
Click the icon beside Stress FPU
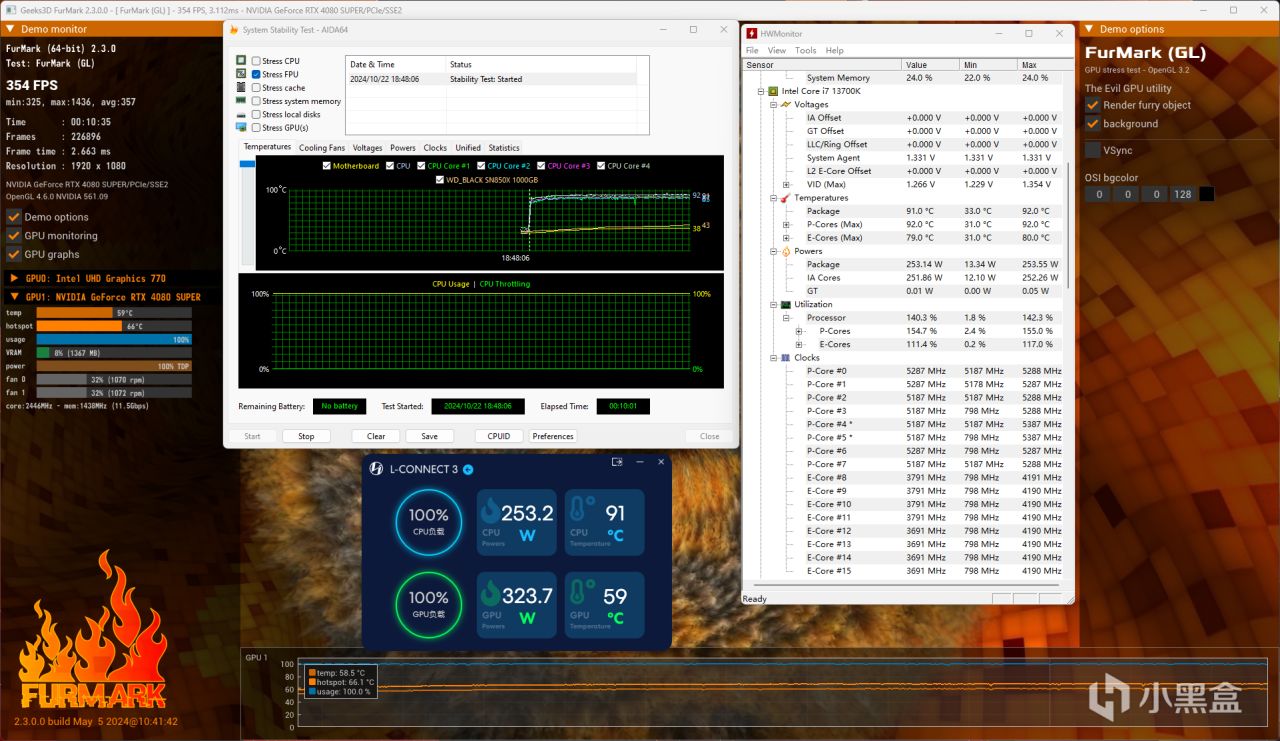click(x=242, y=74)
